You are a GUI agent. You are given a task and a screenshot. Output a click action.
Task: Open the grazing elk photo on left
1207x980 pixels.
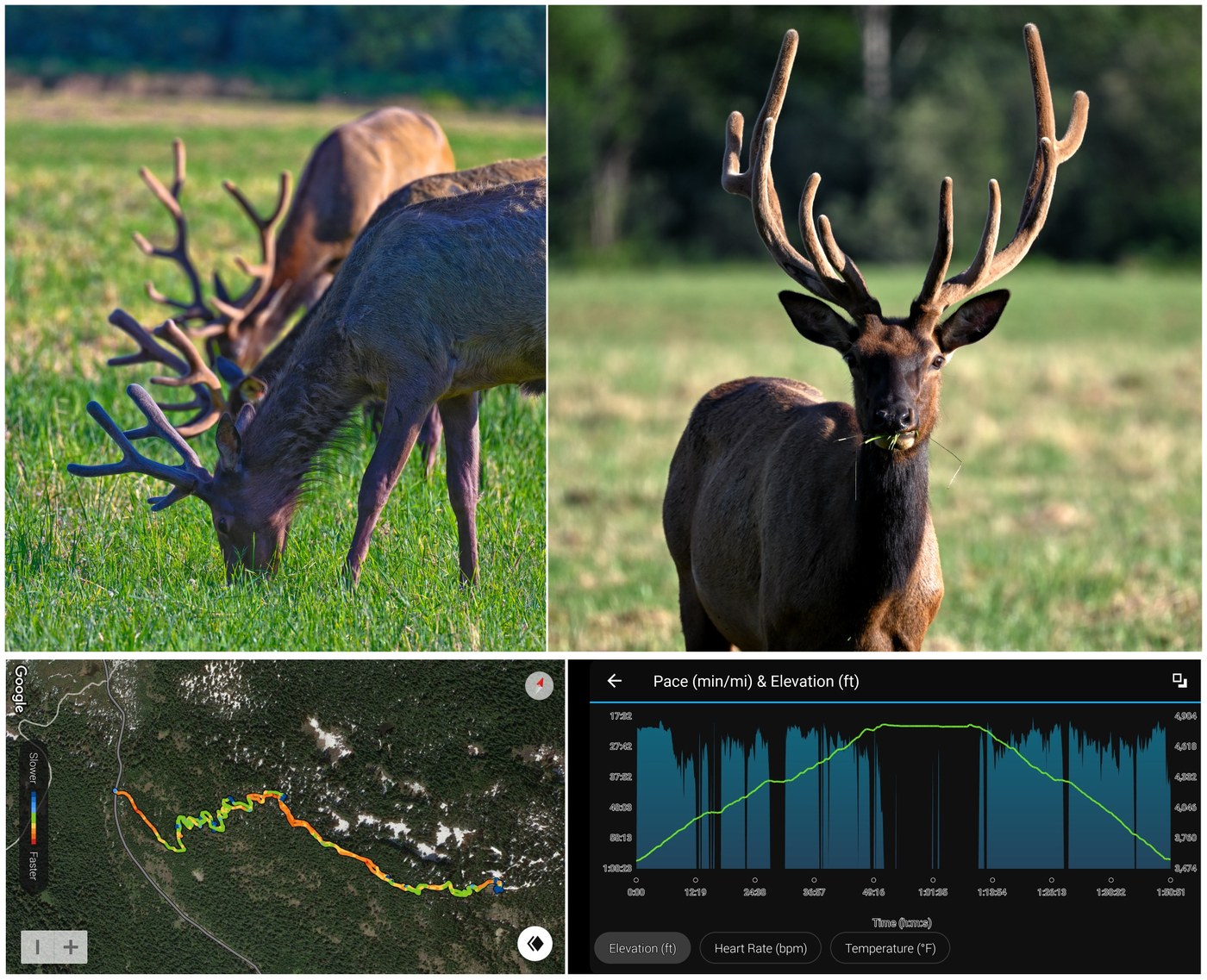click(275, 328)
